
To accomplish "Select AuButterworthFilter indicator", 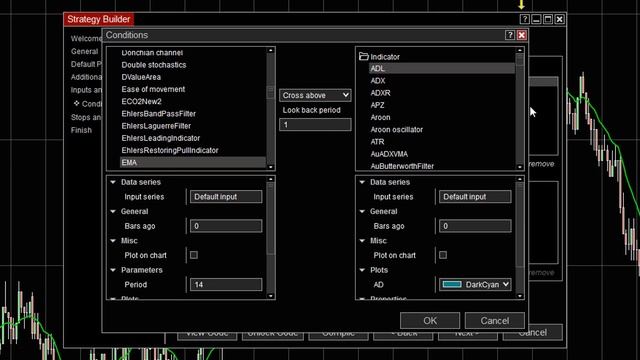I will (402, 166).
